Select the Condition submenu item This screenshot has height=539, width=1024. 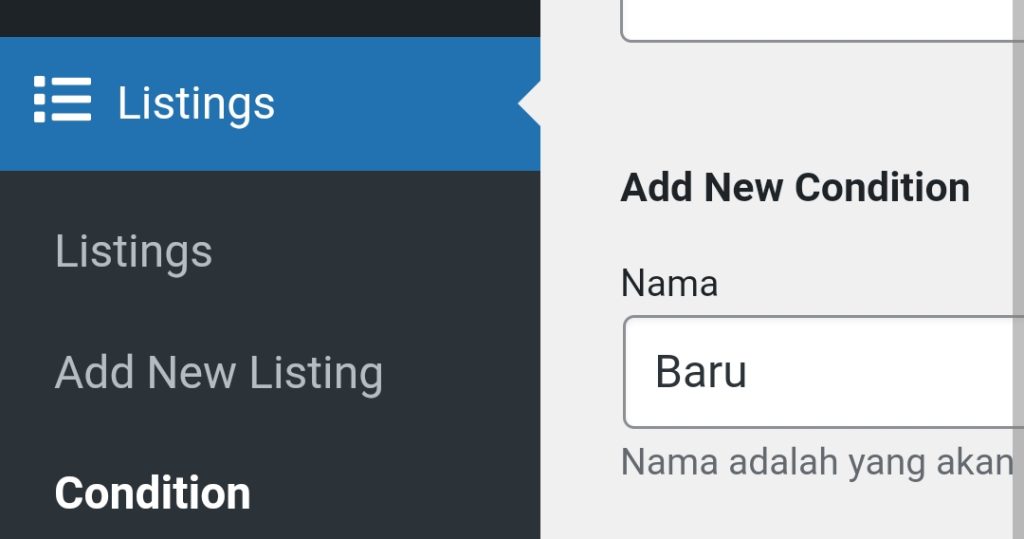[152, 493]
